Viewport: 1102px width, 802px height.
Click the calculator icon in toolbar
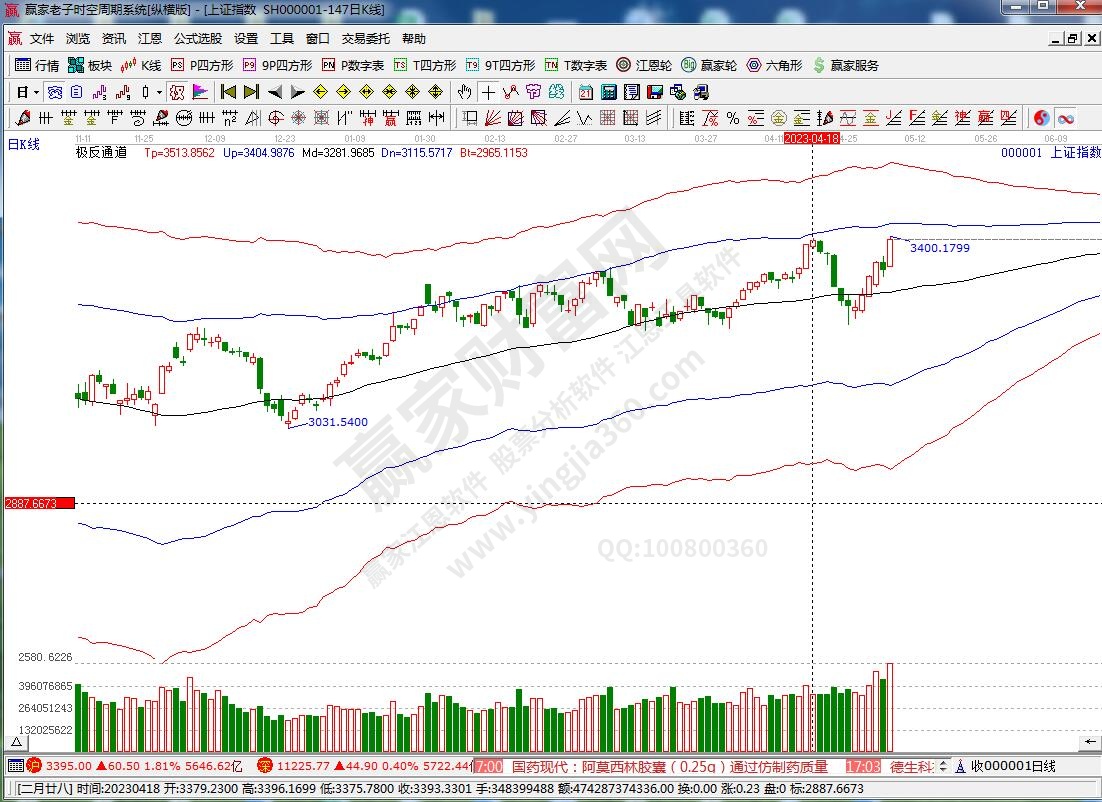pyautogui.click(x=609, y=92)
